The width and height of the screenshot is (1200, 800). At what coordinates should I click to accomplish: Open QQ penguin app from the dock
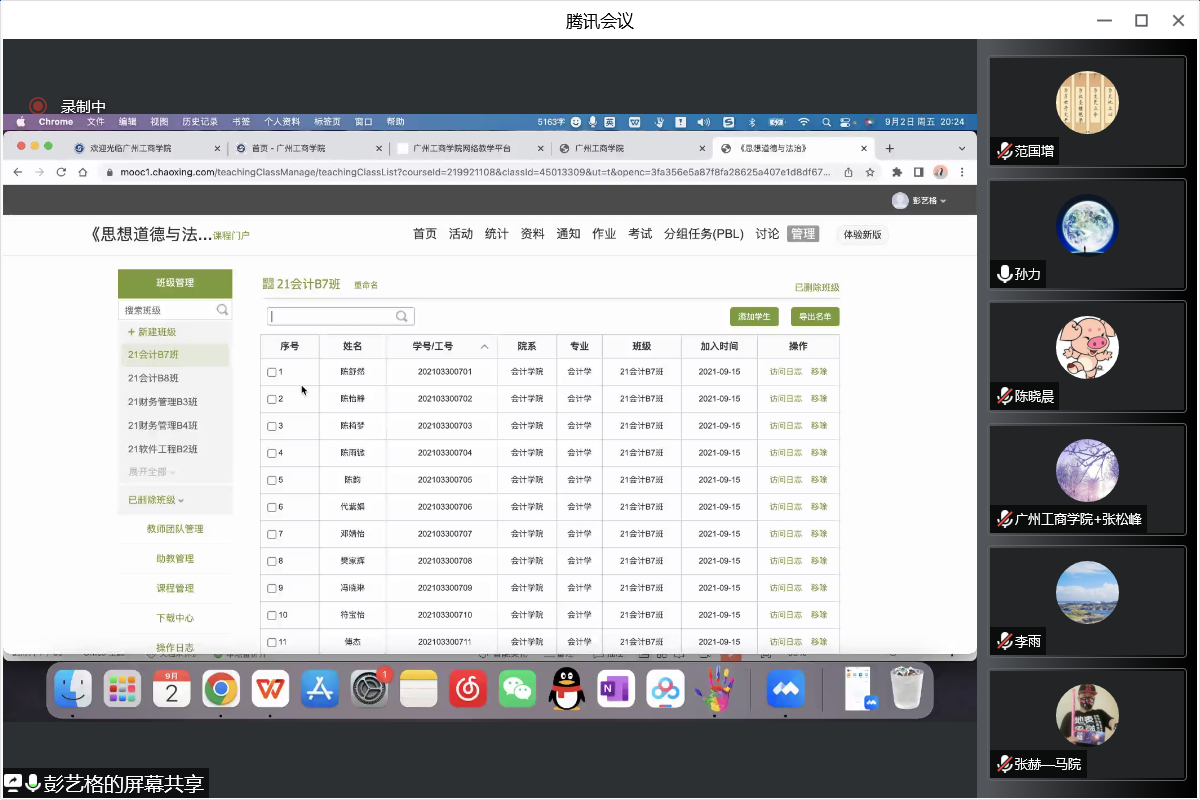[x=566, y=689]
